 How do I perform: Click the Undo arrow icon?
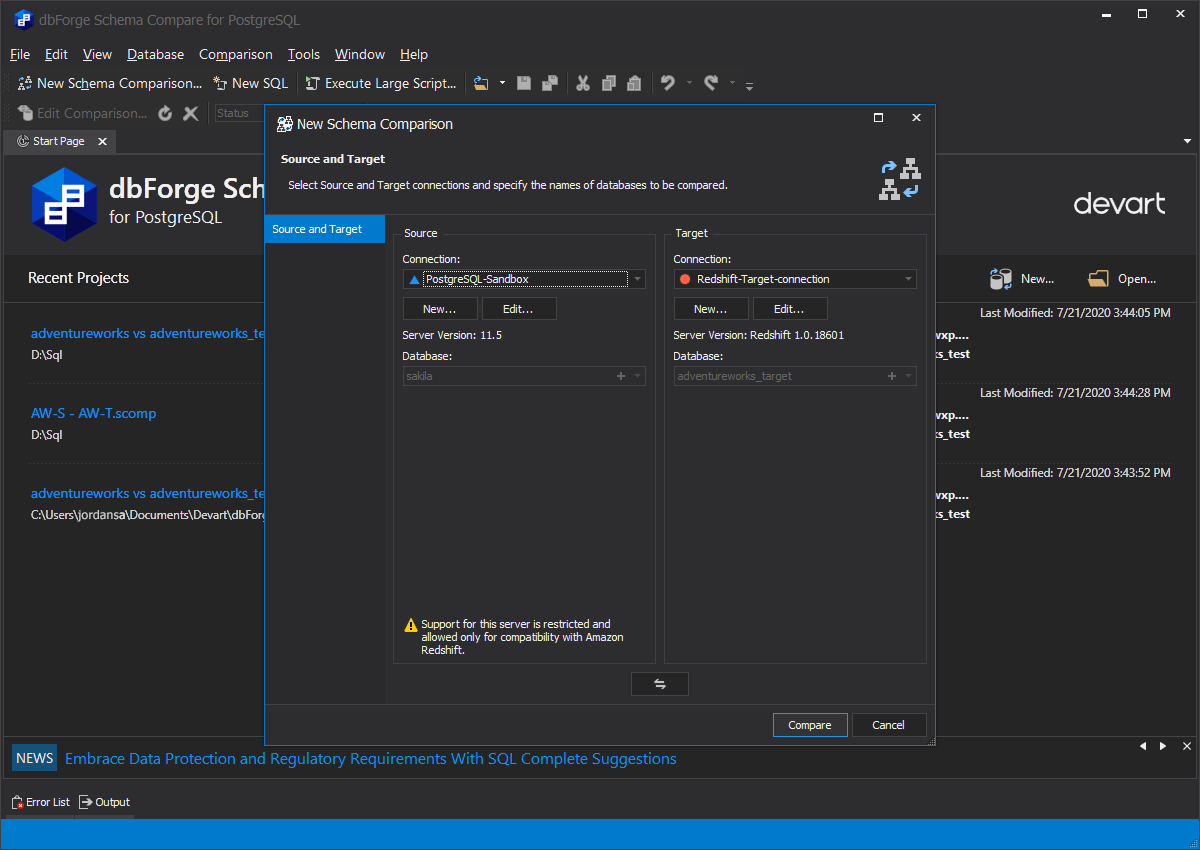(668, 83)
